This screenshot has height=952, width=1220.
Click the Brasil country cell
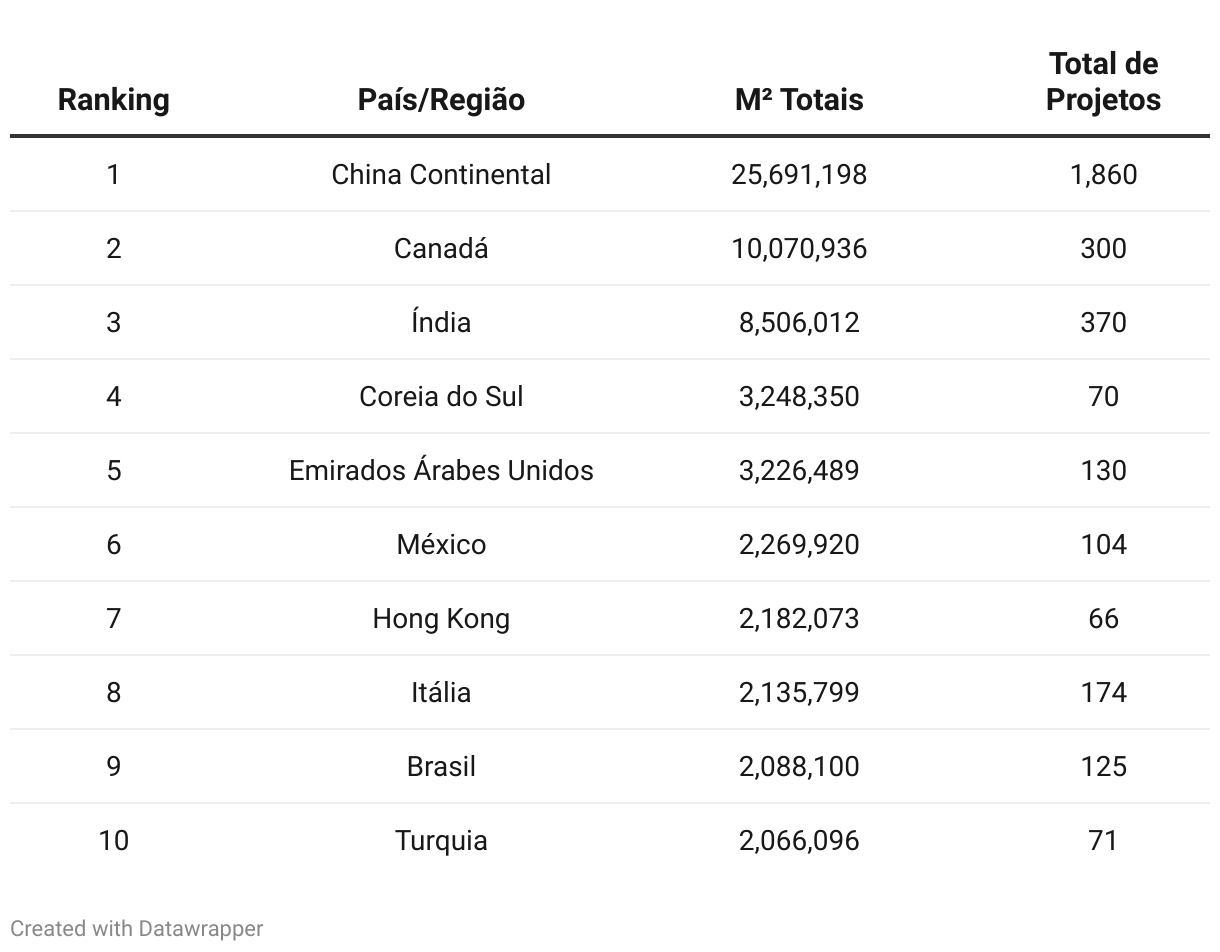(x=441, y=766)
